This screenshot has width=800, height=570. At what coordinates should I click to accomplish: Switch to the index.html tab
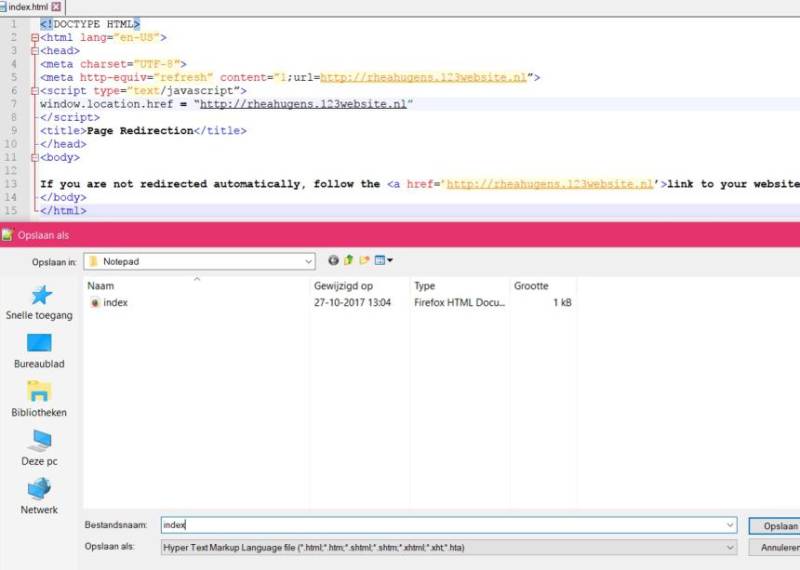(26, 7)
